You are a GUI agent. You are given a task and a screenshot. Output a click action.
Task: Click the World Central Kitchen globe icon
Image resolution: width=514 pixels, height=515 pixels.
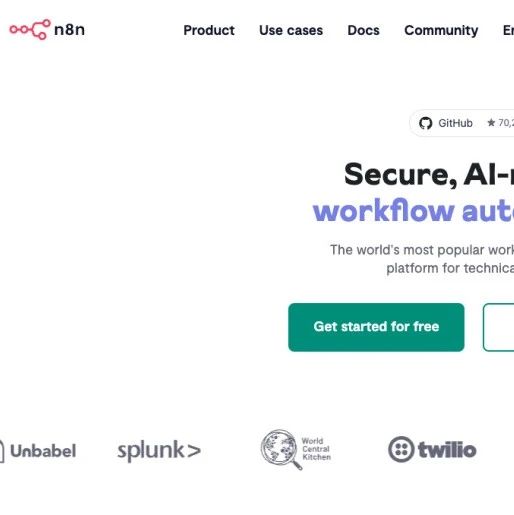(281, 449)
